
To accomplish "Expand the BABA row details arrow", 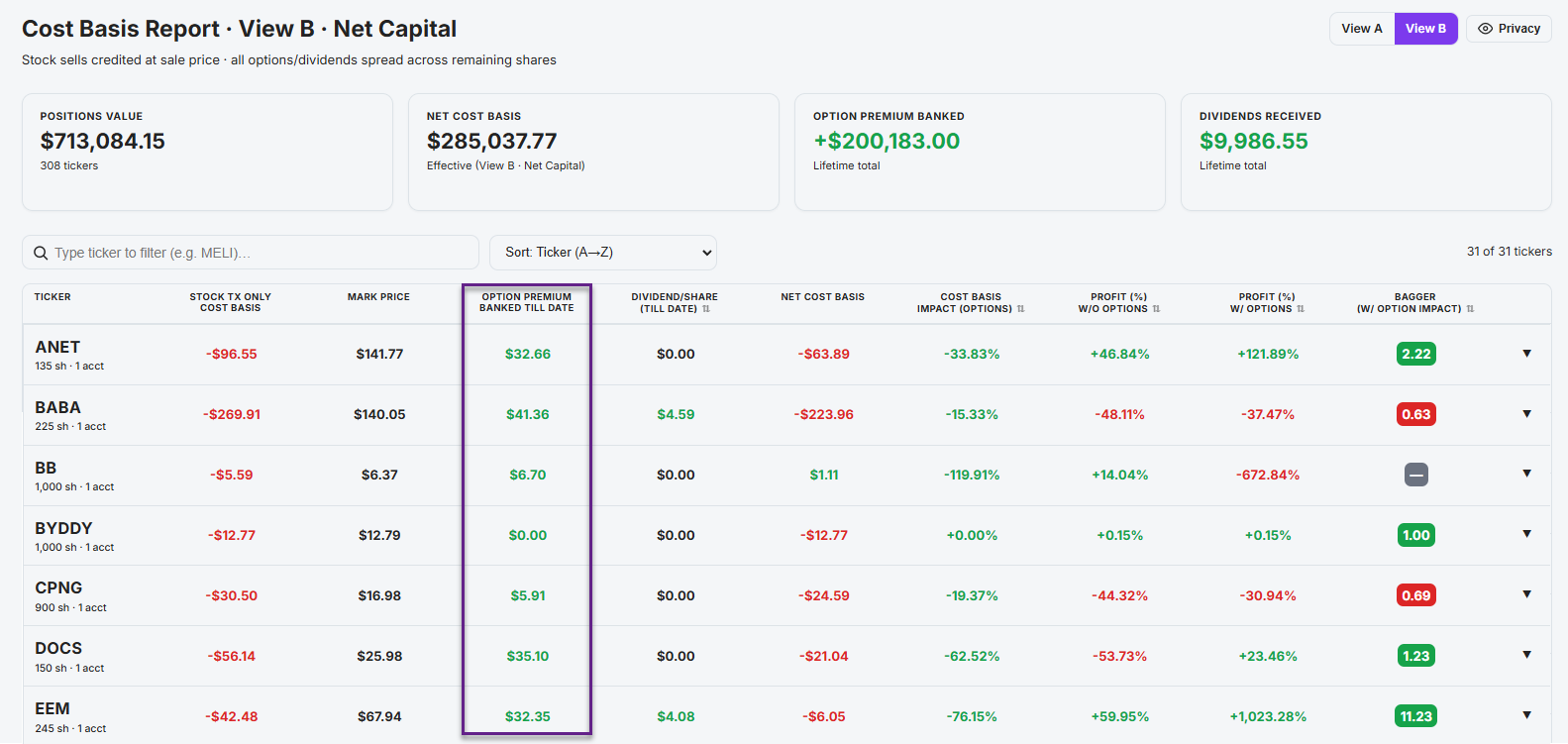I will [x=1526, y=414].
